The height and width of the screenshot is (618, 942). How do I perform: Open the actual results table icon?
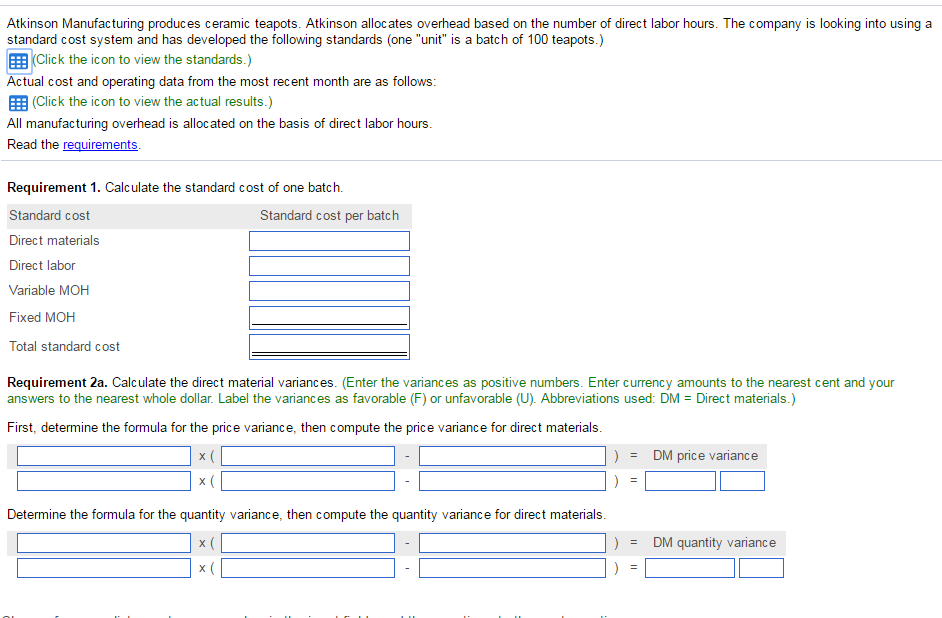click(x=18, y=103)
